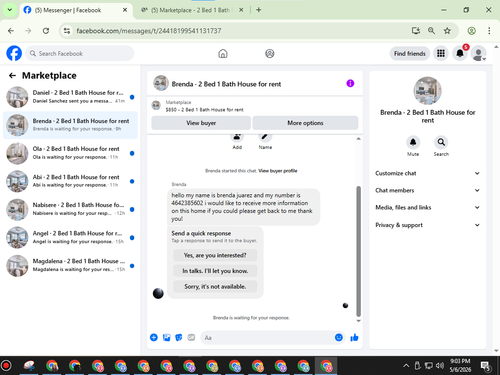Expand the Customize chat section
The width and height of the screenshot is (500, 375).
tap(427, 173)
